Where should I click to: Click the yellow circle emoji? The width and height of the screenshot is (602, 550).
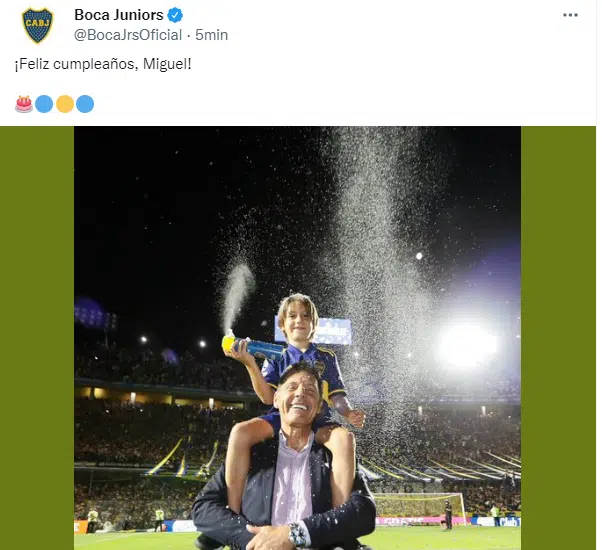(65, 104)
